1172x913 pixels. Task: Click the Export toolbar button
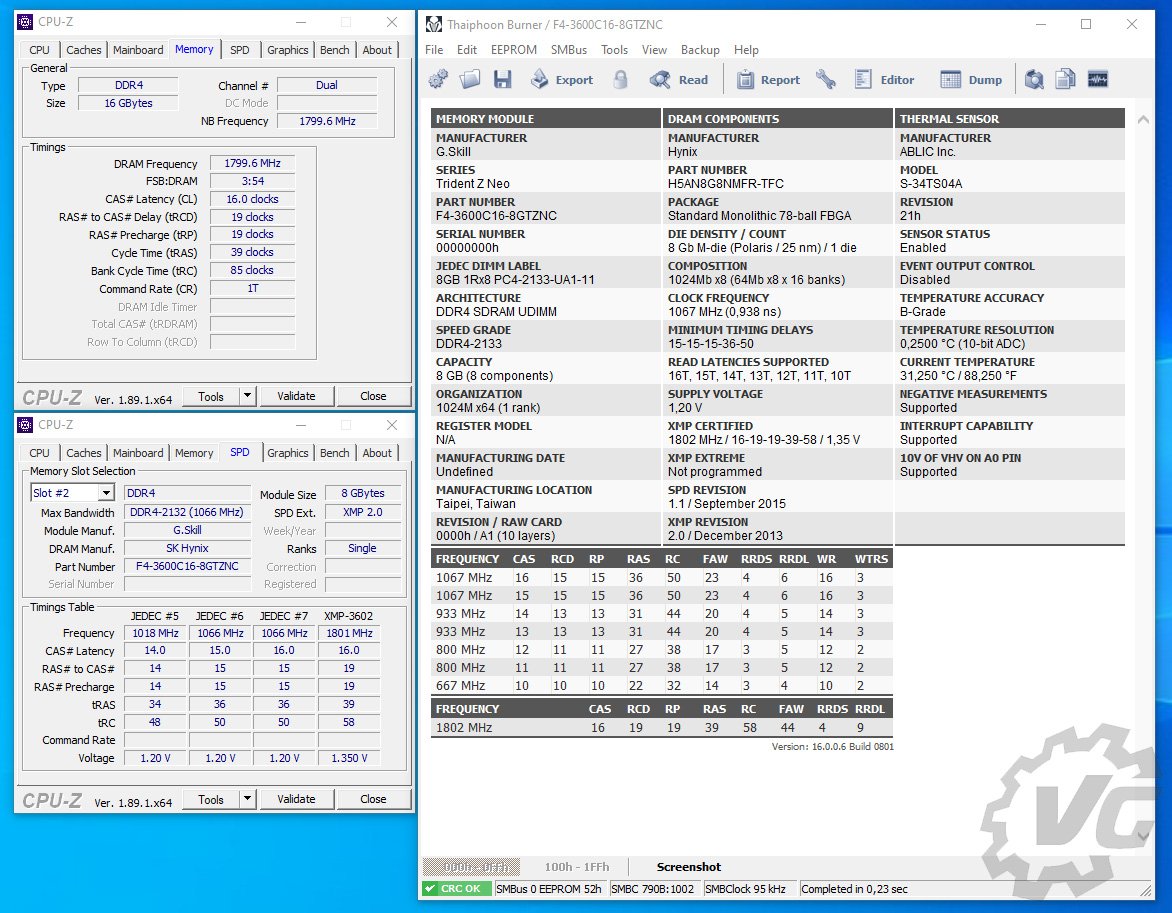(x=562, y=80)
